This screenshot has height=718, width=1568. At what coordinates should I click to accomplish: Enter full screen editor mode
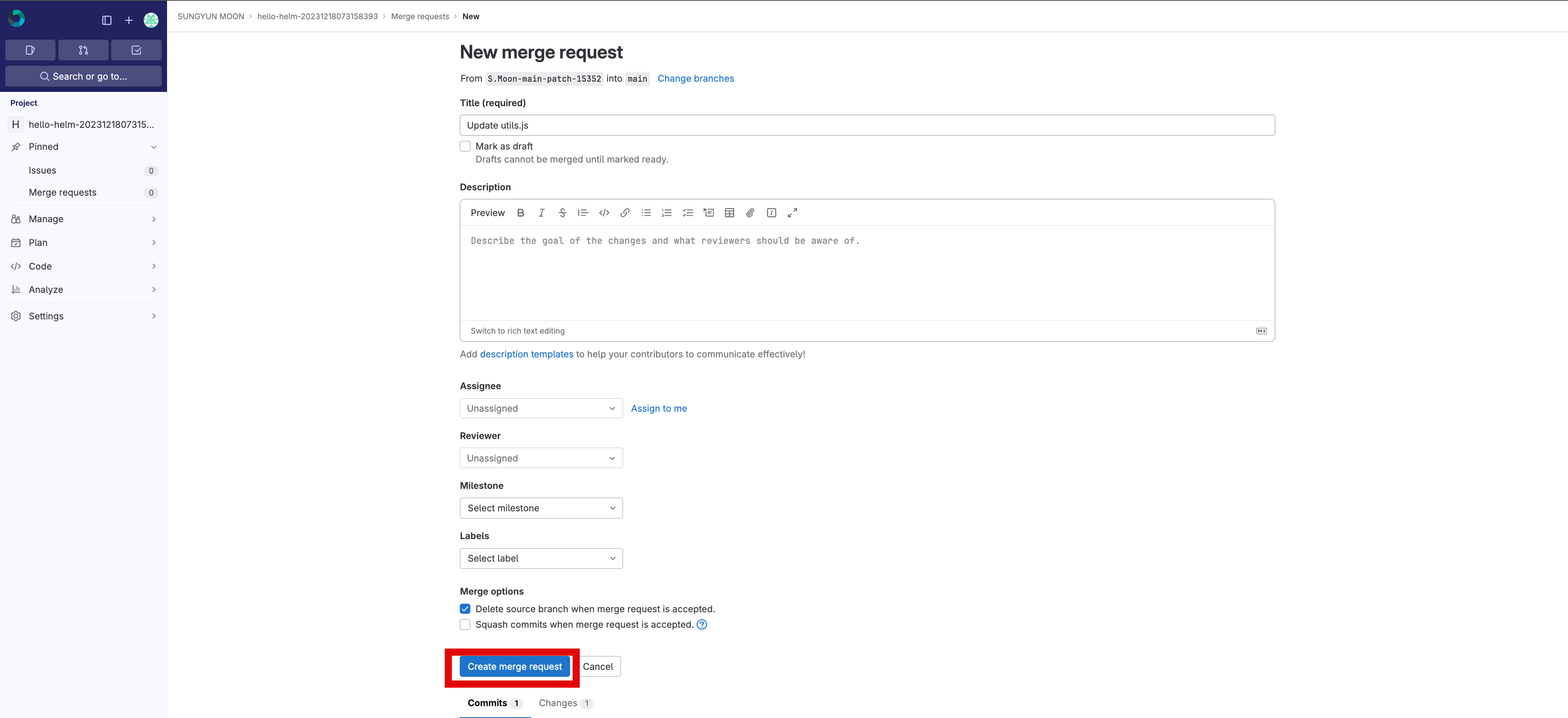pyautogui.click(x=792, y=212)
